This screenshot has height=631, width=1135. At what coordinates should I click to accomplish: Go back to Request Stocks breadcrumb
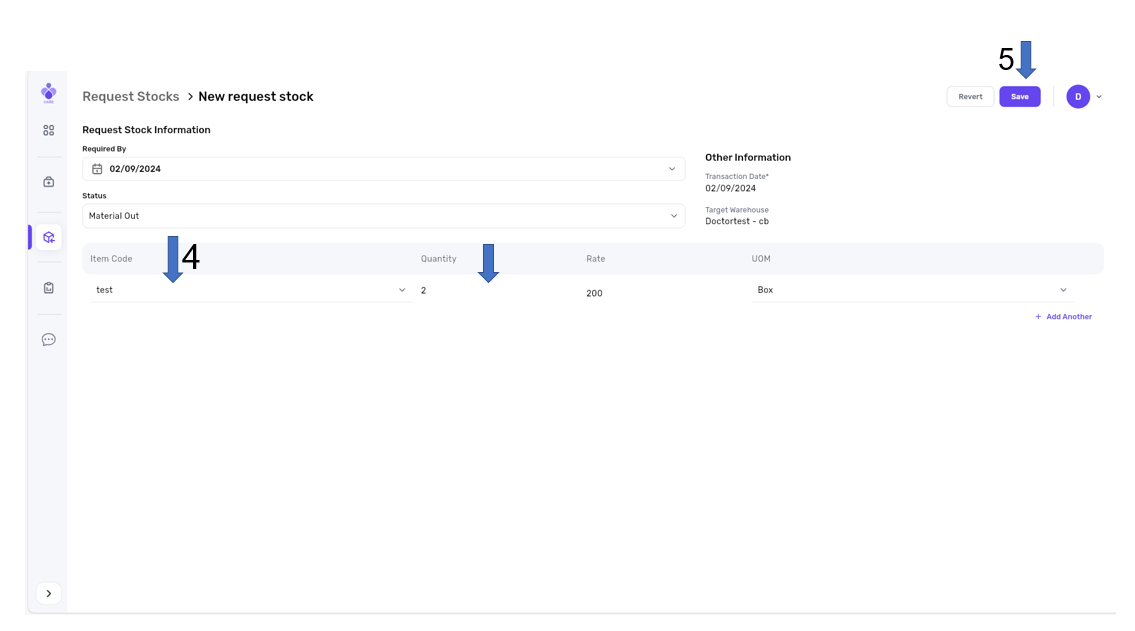[130, 97]
